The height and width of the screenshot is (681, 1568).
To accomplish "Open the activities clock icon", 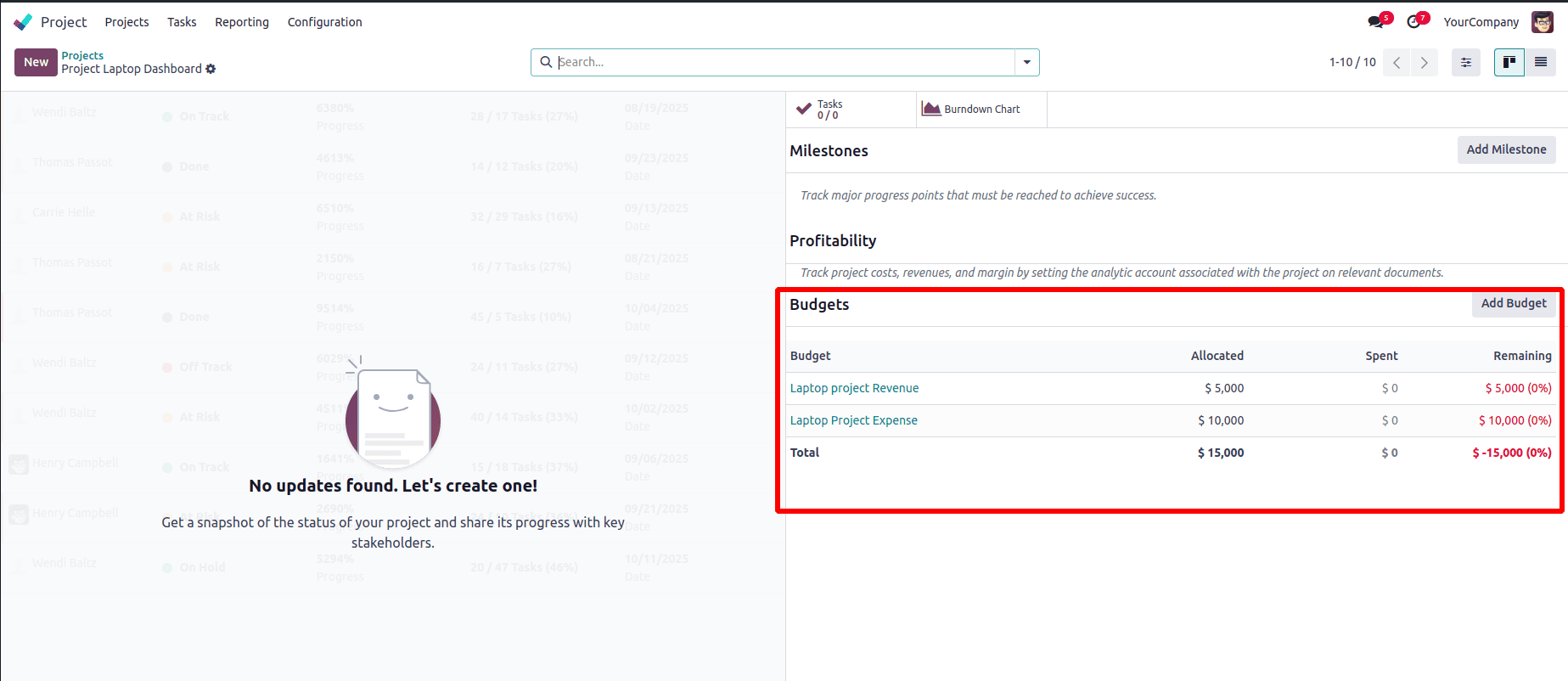I will (x=1414, y=22).
